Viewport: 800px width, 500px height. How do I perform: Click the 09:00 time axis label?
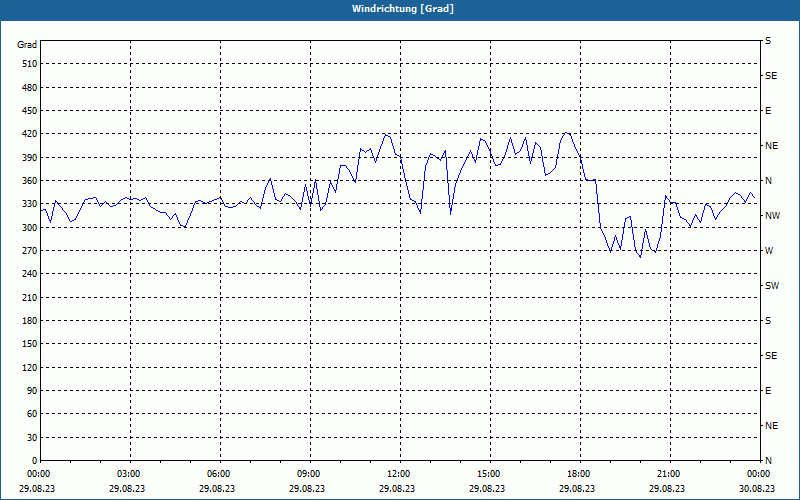tap(307, 474)
